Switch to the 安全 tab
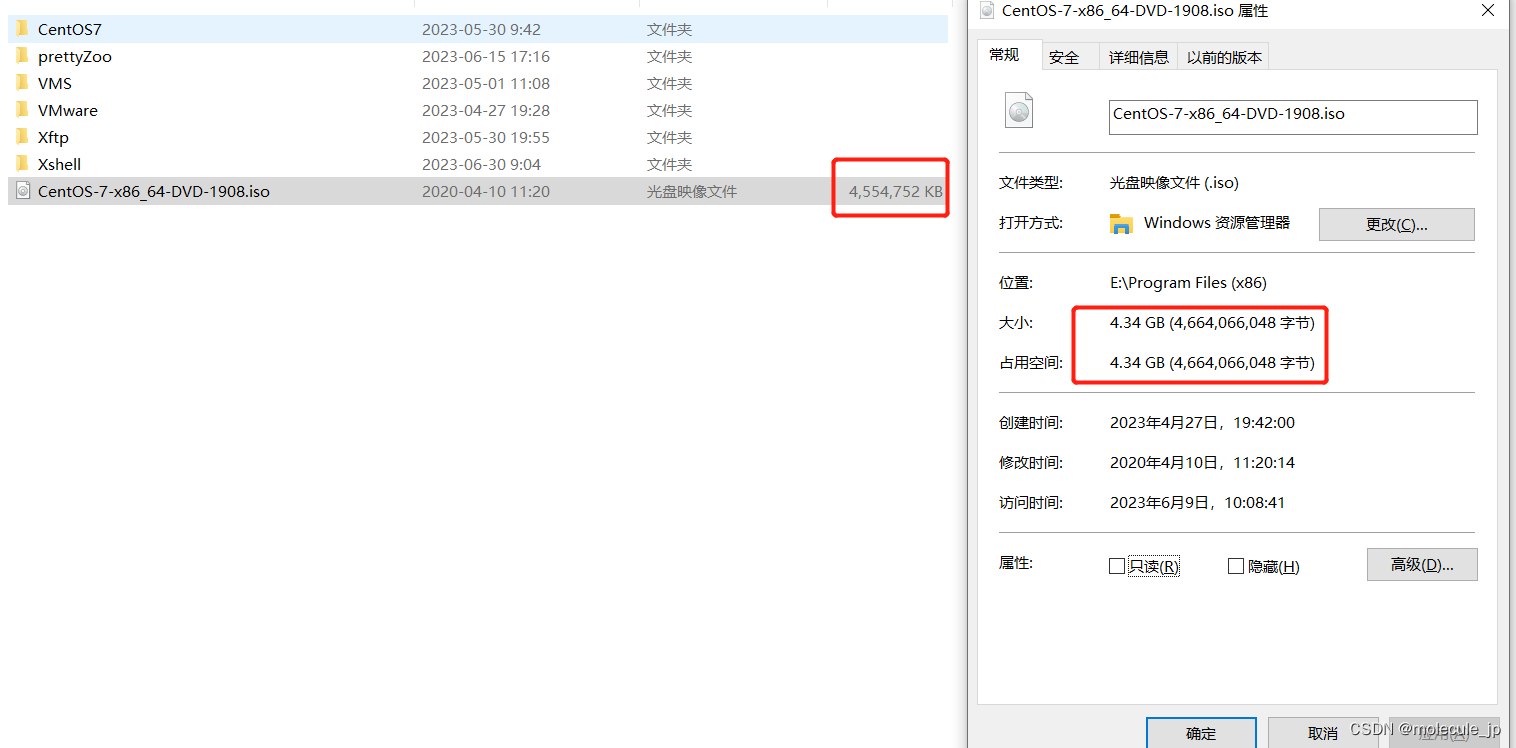 click(1069, 57)
